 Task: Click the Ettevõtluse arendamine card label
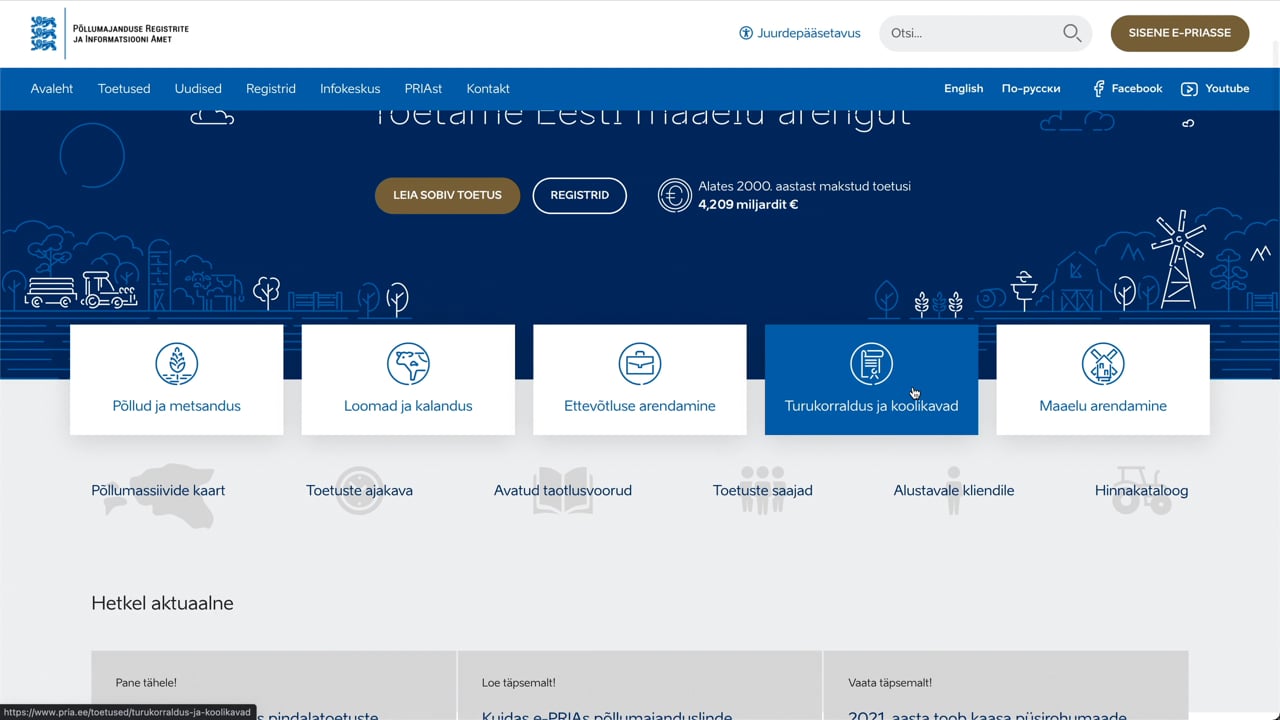coord(640,406)
